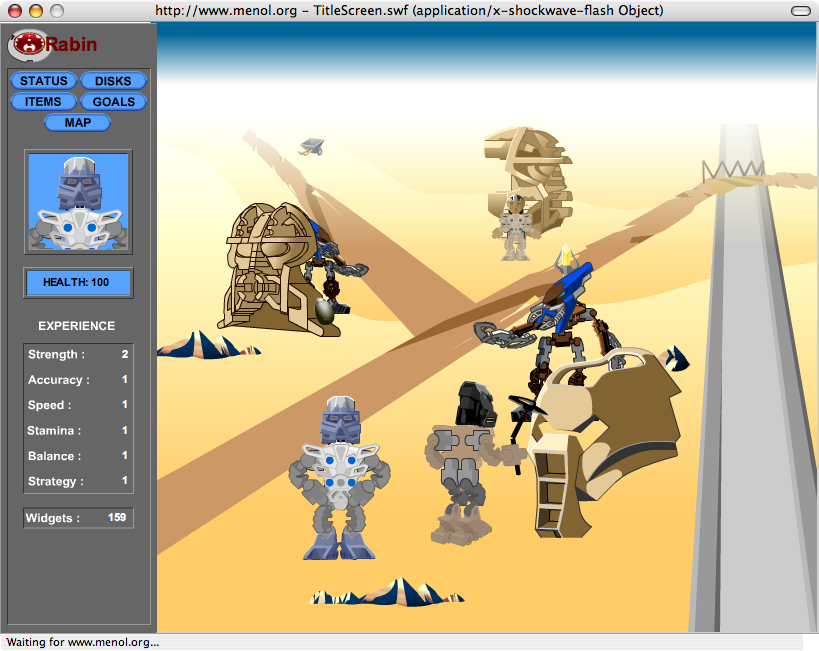Click the Balance : 1 stat row
The height and width of the screenshot is (651, 819).
tap(78, 456)
